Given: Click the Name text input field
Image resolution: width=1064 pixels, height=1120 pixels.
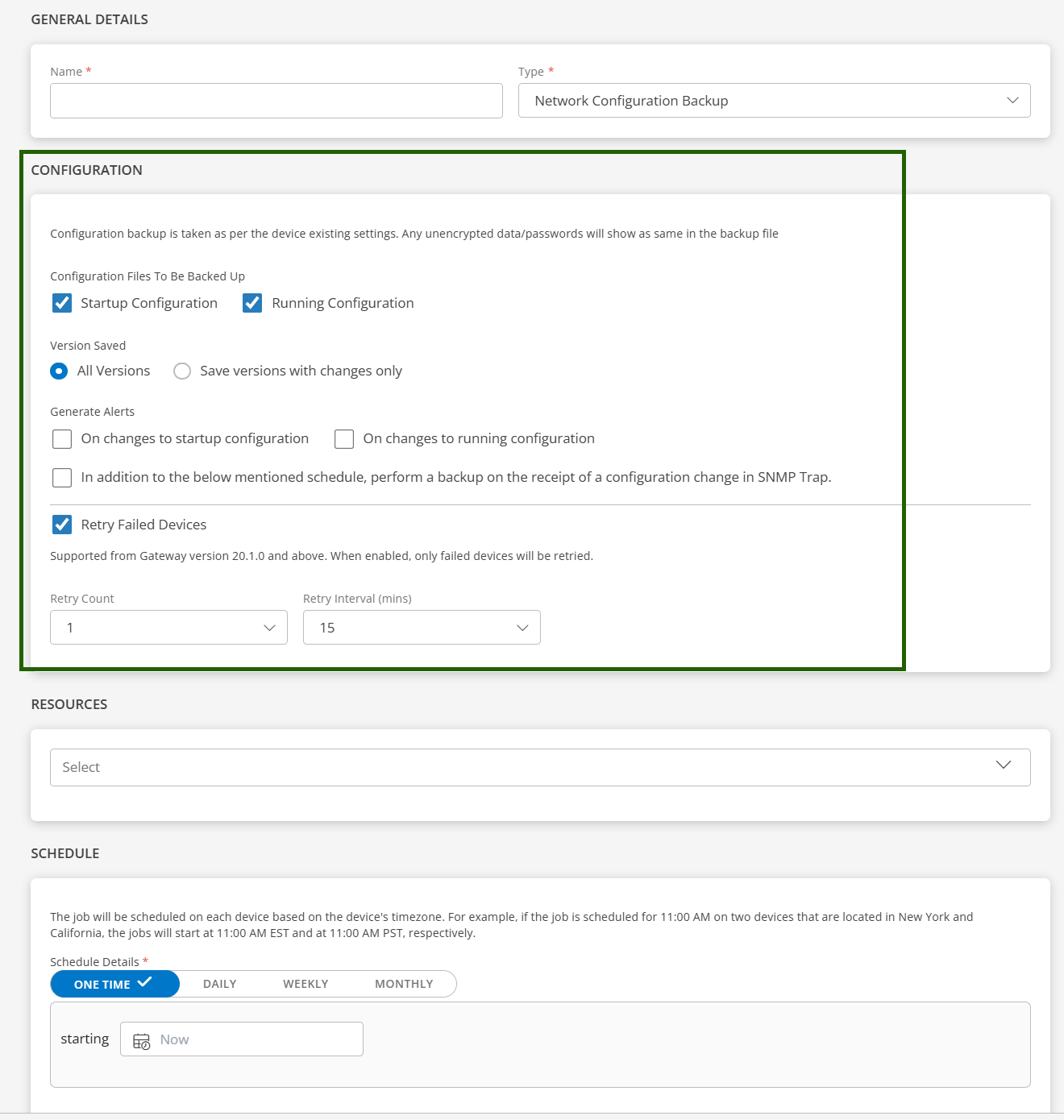Looking at the screenshot, I should tap(276, 101).
